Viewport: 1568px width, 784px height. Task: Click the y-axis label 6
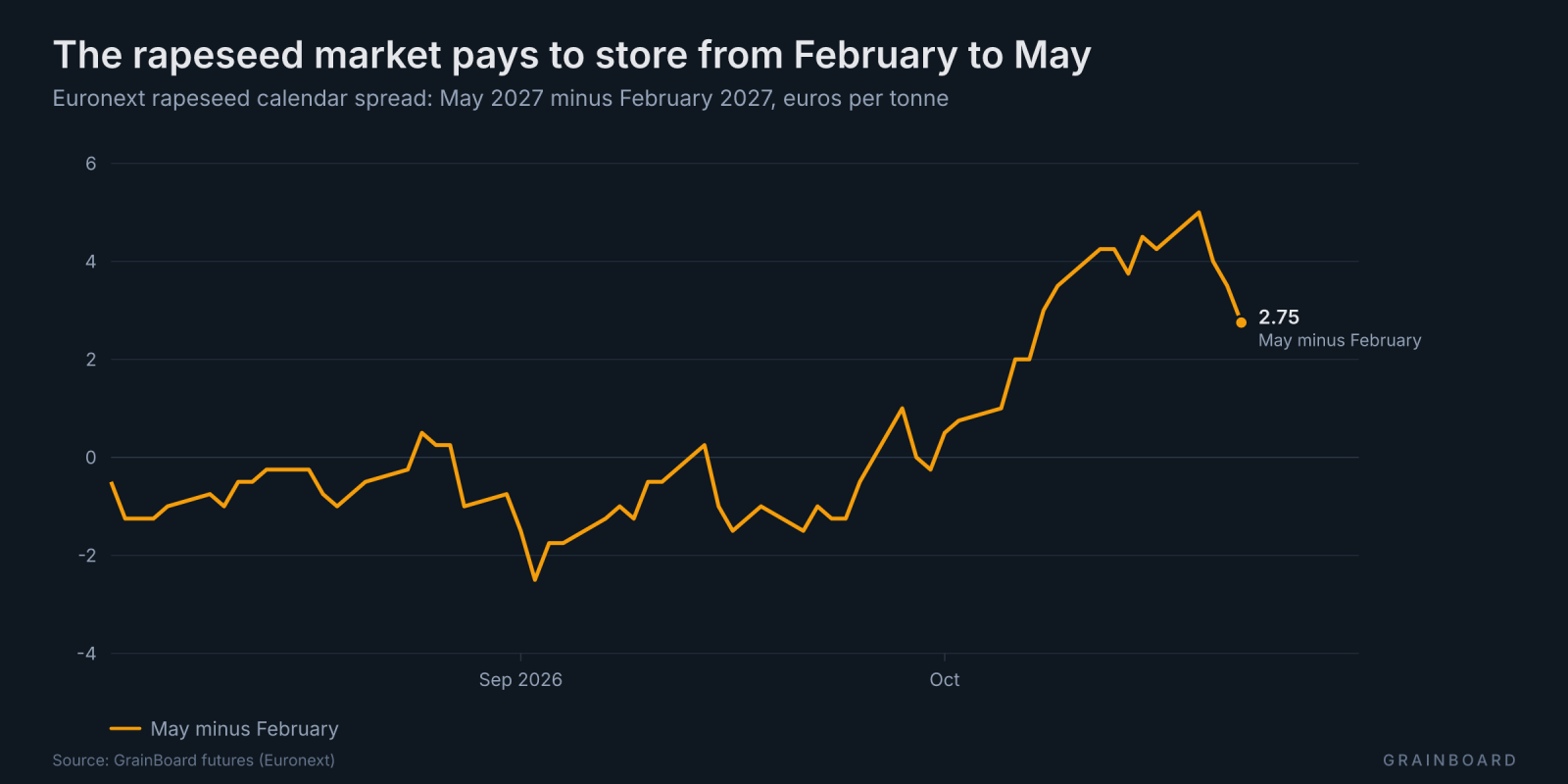pos(91,164)
